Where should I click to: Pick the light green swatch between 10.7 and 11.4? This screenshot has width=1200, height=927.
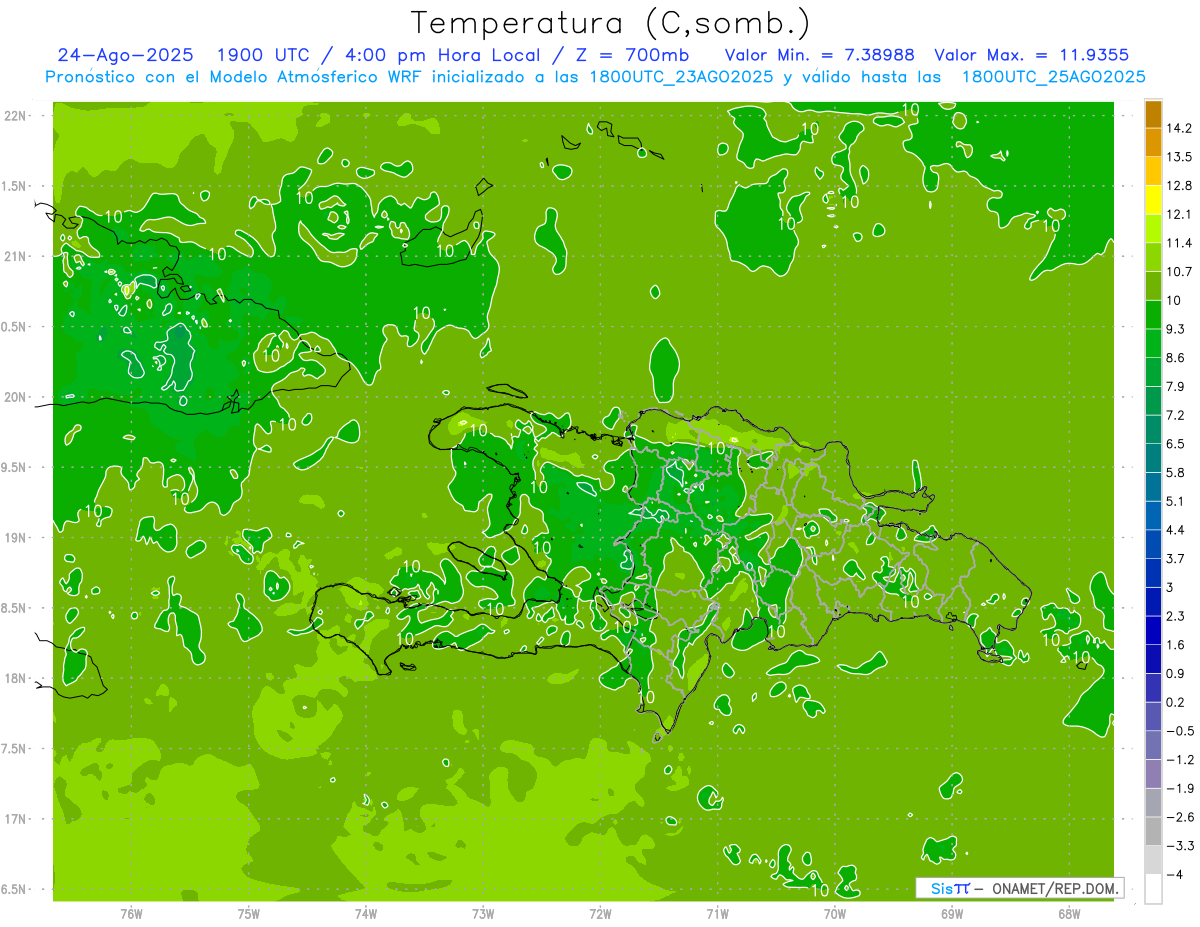pos(1153,258)
